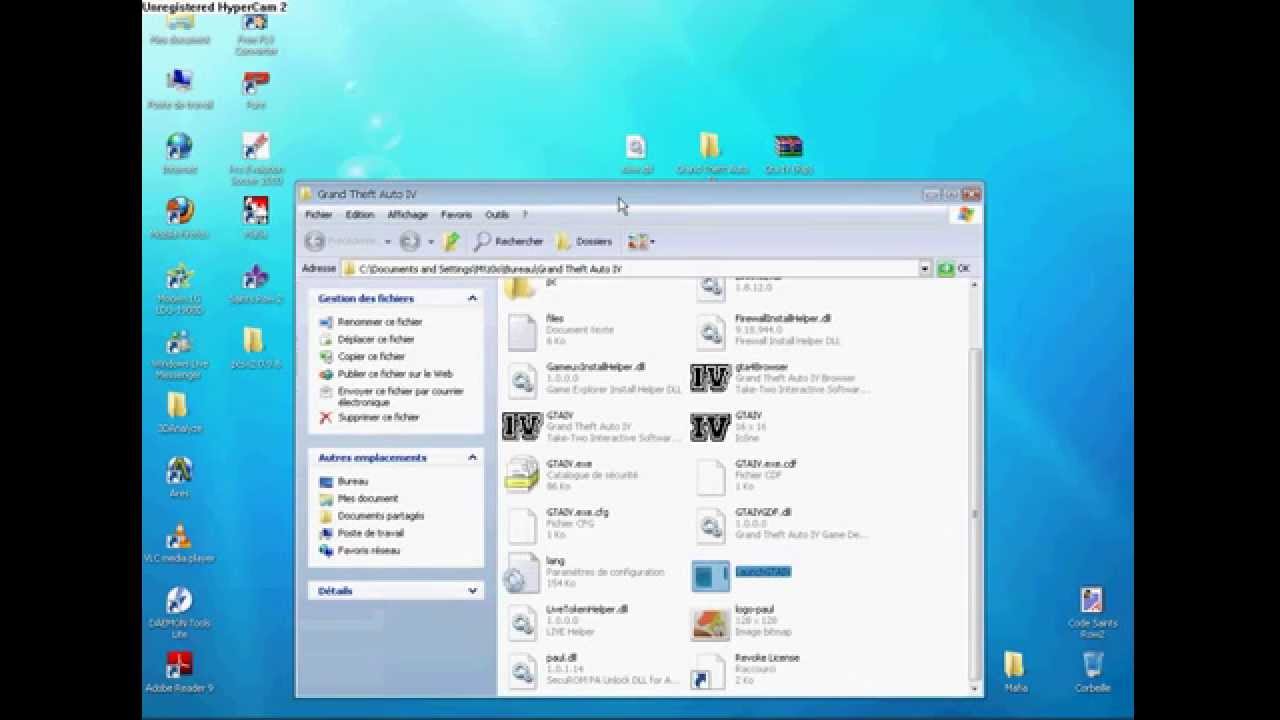This screenshot has height=720, width=1280.
Task: Select the GTAIV 16 x 16 icône file
Action: (710, 427)
